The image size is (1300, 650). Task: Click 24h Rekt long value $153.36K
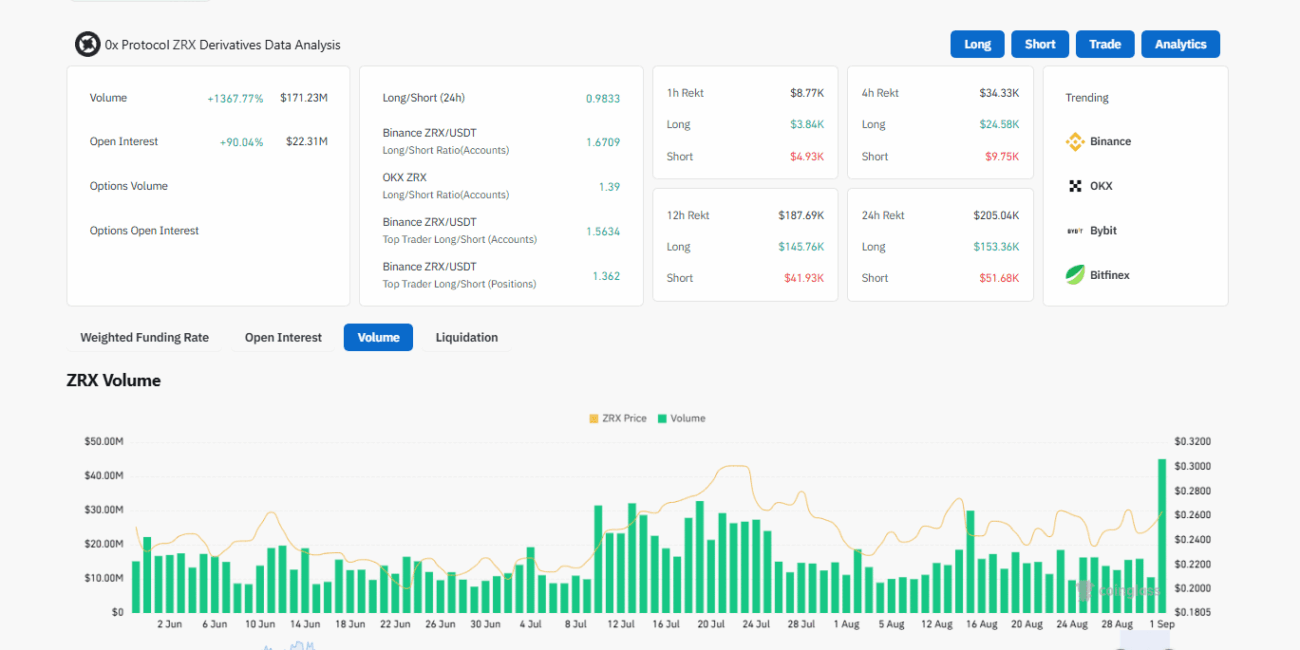[x=996, y=247]
